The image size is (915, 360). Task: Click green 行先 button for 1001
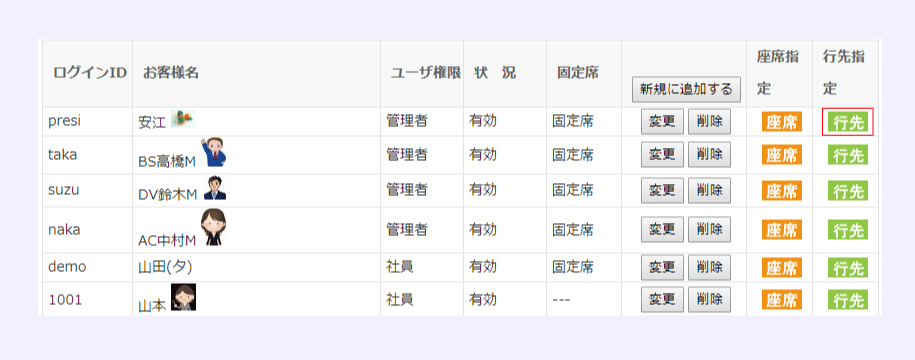(x=848, y=300)
